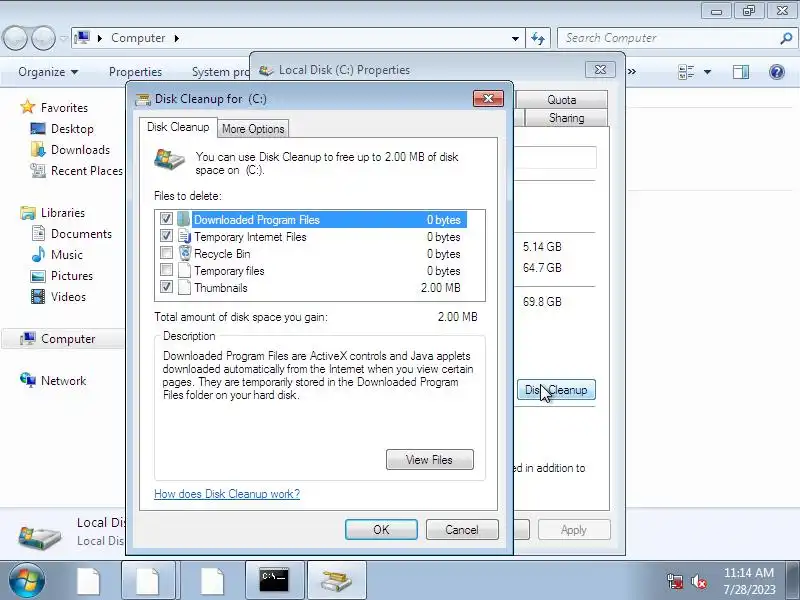Viewport: 800px width, 600px height.
Task: Expand arrow after Computer in address bar
Action: tap(177, 38)
